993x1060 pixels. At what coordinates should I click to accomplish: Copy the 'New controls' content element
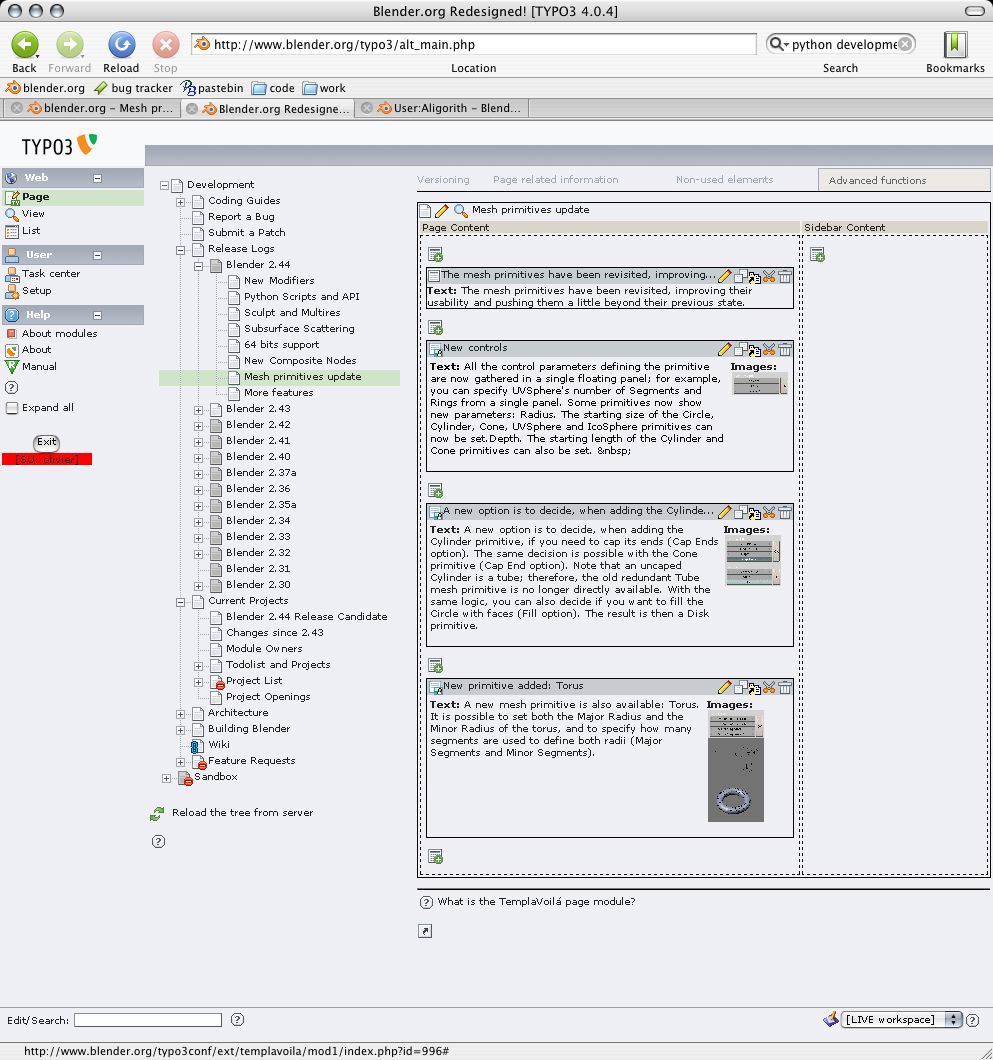[740, 349]
